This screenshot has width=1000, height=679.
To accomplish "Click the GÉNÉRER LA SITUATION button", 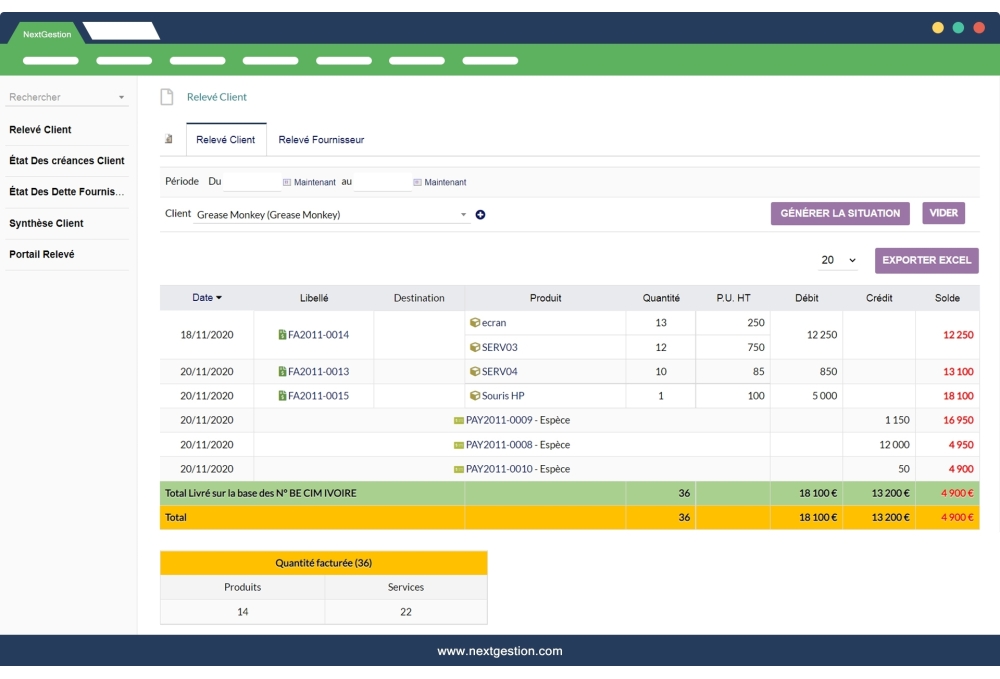I will click(x=841, y=213).
